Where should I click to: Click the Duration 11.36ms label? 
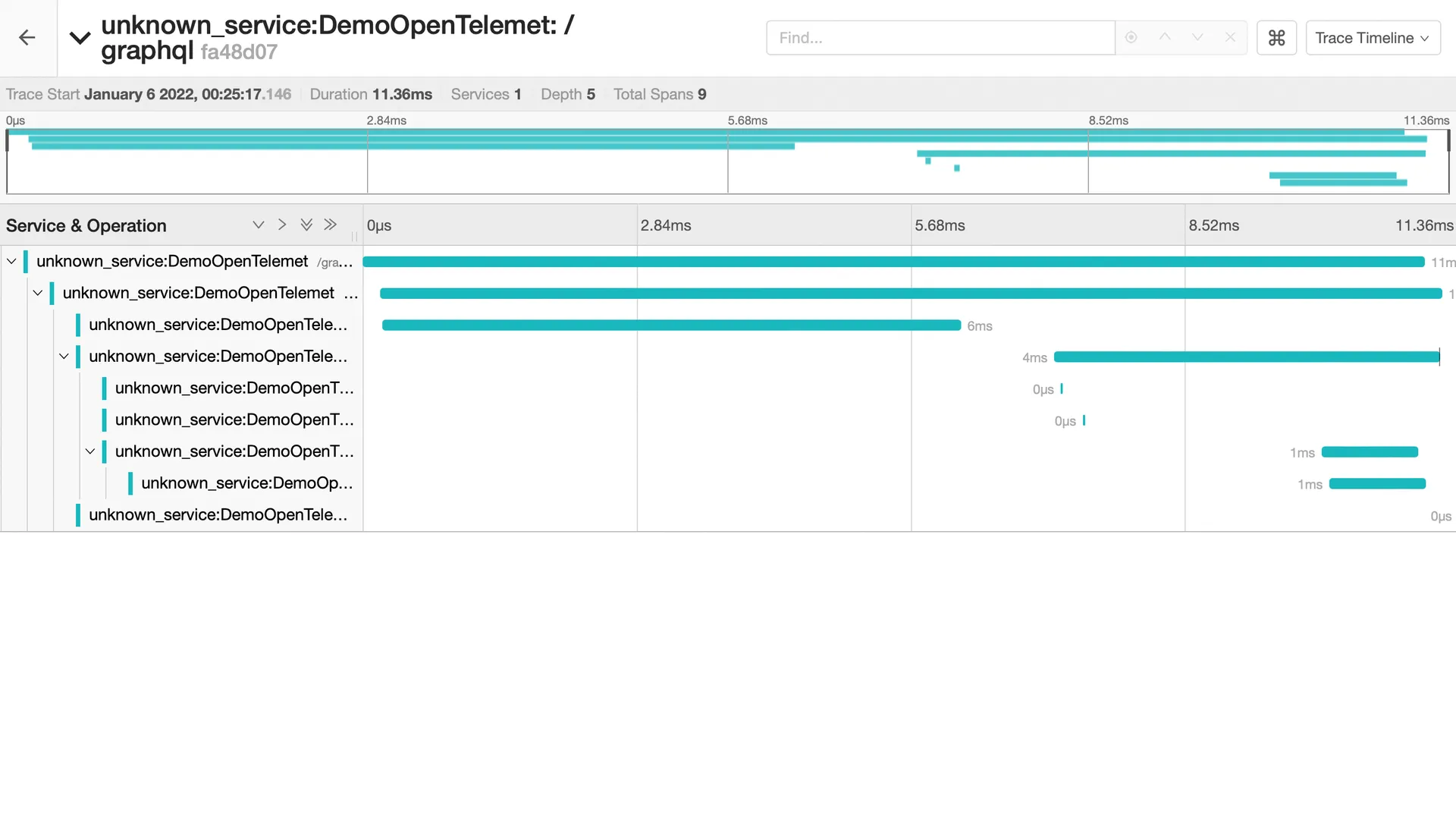pos(371,94)
